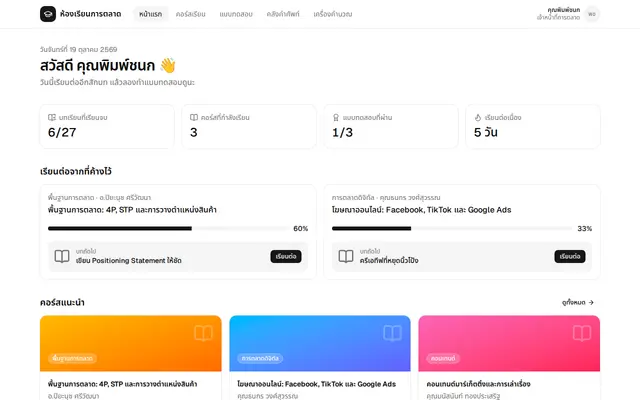This screenshot has width=640, height=400.
Task: Click the พื้นฐานการตลาด tag on the orange card
Action: (72, 358)
